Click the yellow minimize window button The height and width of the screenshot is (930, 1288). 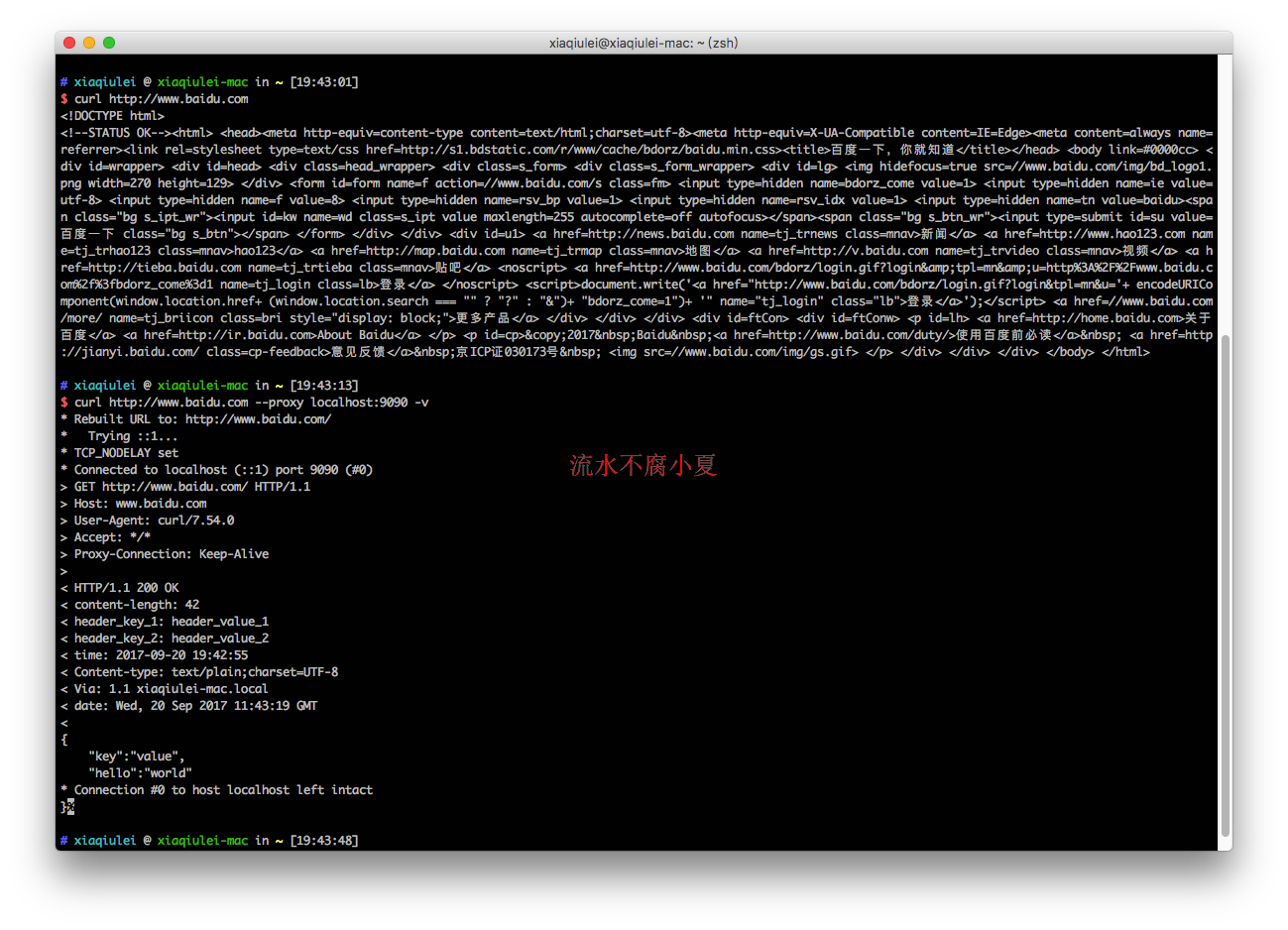point(89,43)
